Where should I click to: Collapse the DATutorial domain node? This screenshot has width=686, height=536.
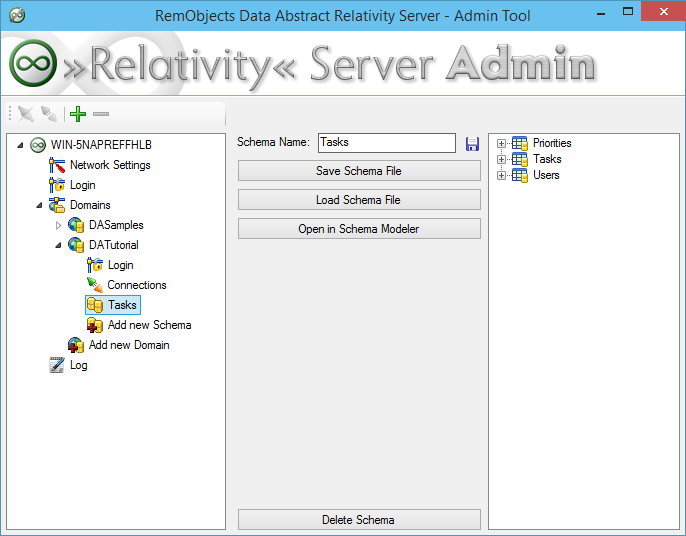[59, 245]
